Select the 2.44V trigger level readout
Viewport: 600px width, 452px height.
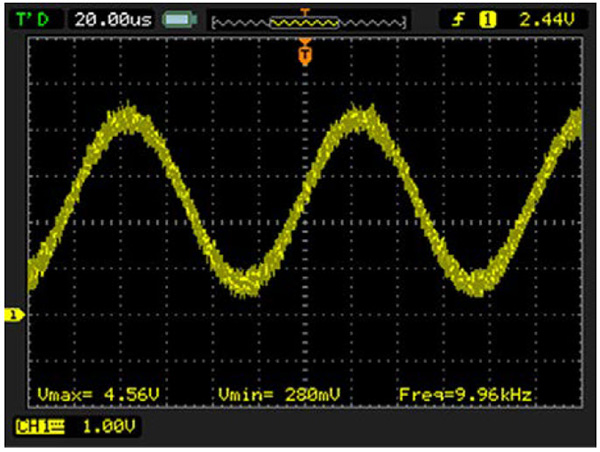(549, 18)
